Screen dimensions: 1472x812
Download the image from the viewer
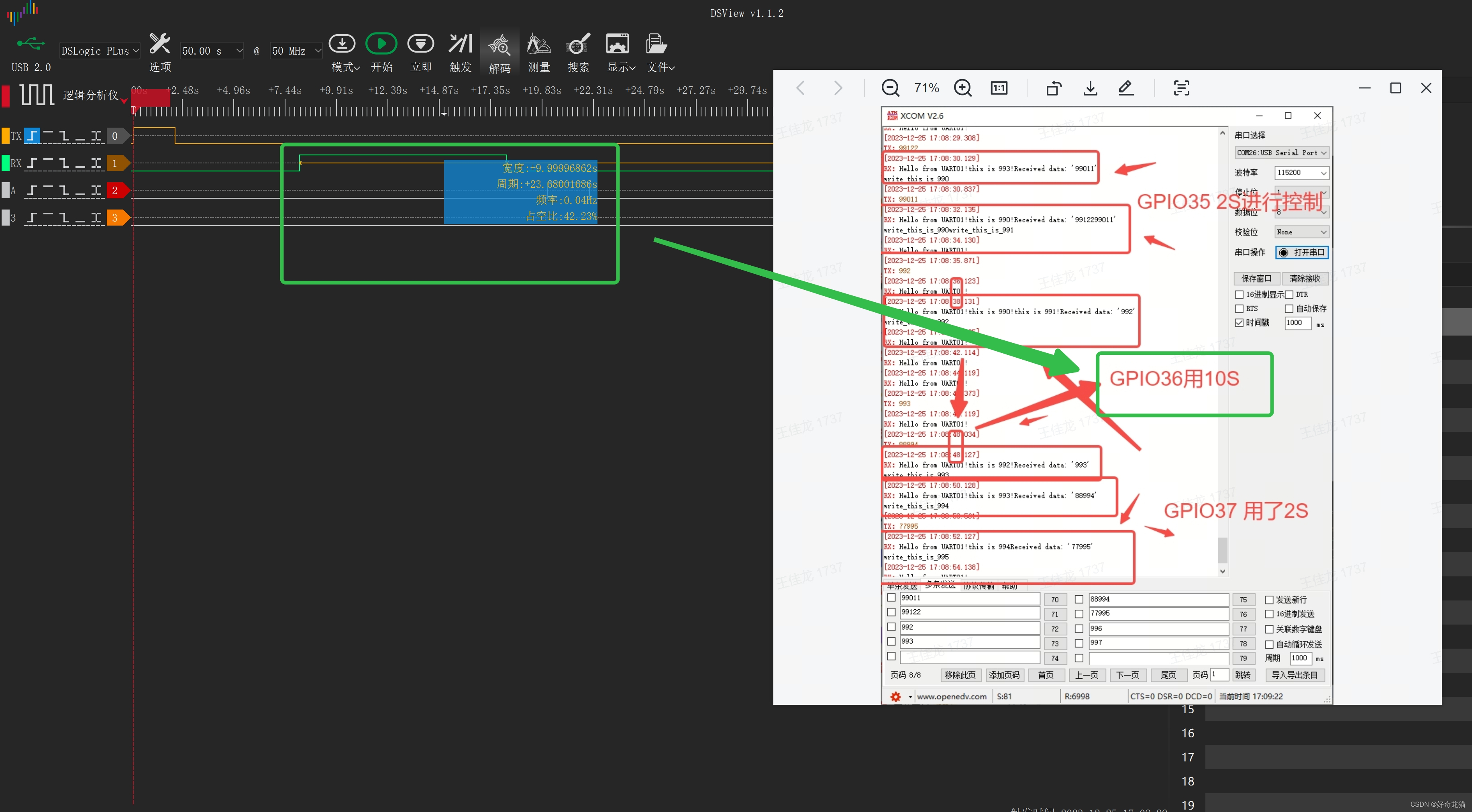(1090, 88)
